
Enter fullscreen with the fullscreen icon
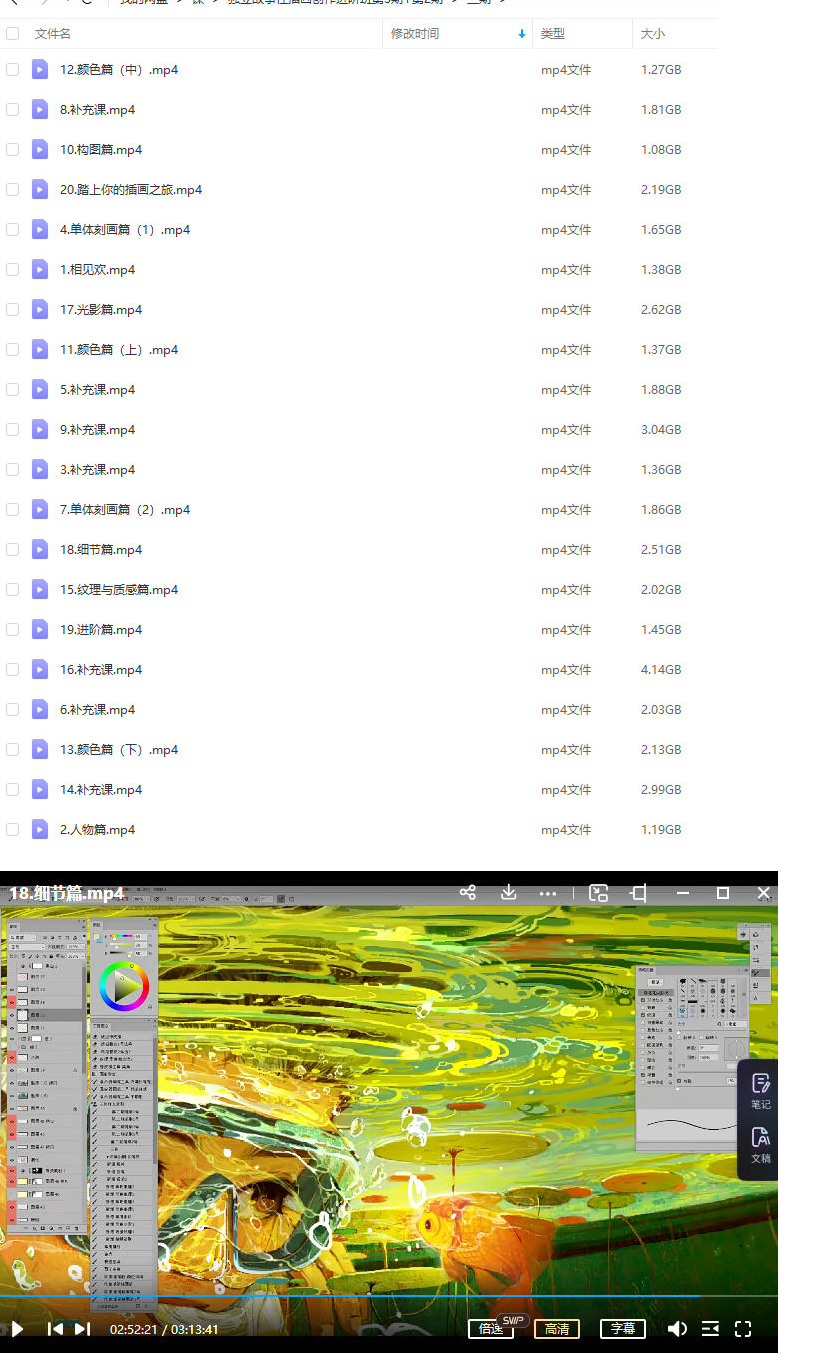click(743, 1328)
